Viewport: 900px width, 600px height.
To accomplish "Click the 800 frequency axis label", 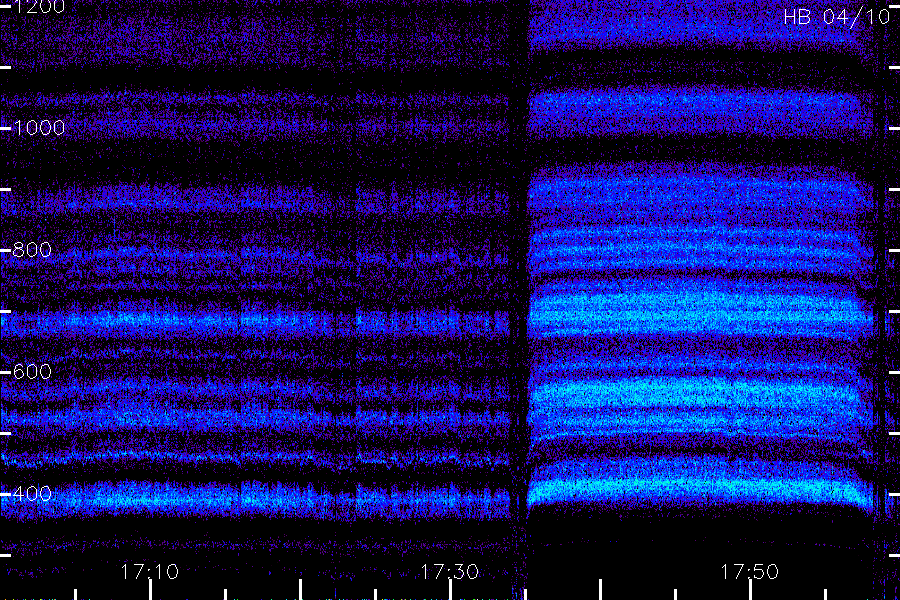I will click(32, 250).
